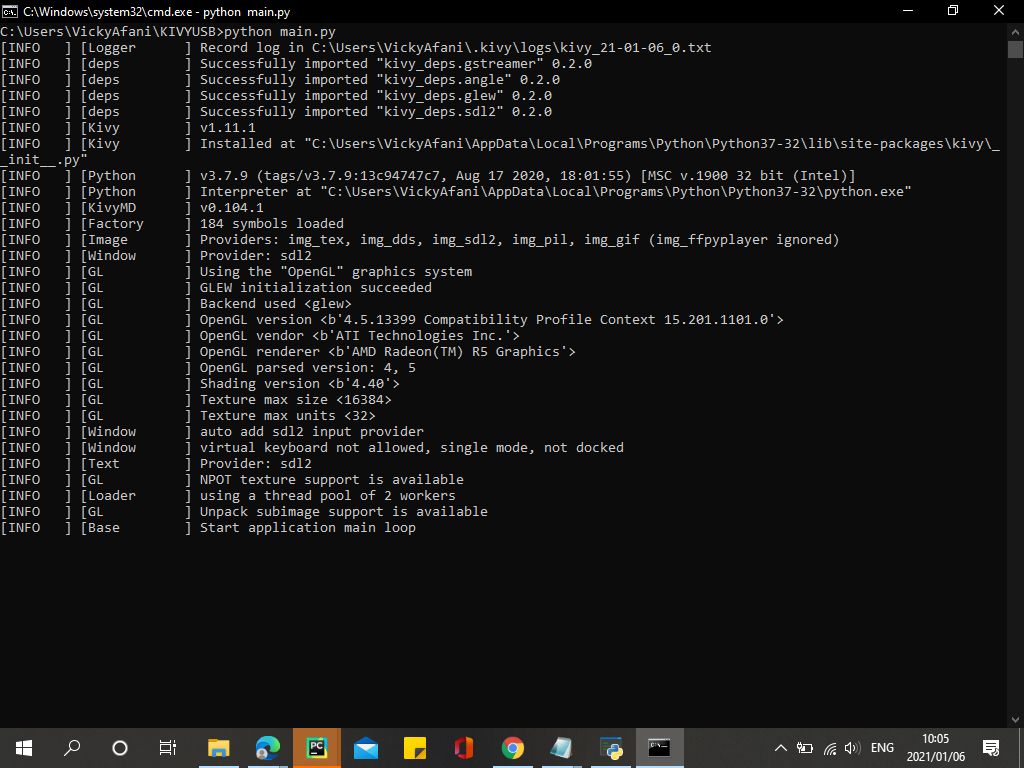Click 'Unpack subimage support is available' line
Screen dimensions: 1024x768
244,511
